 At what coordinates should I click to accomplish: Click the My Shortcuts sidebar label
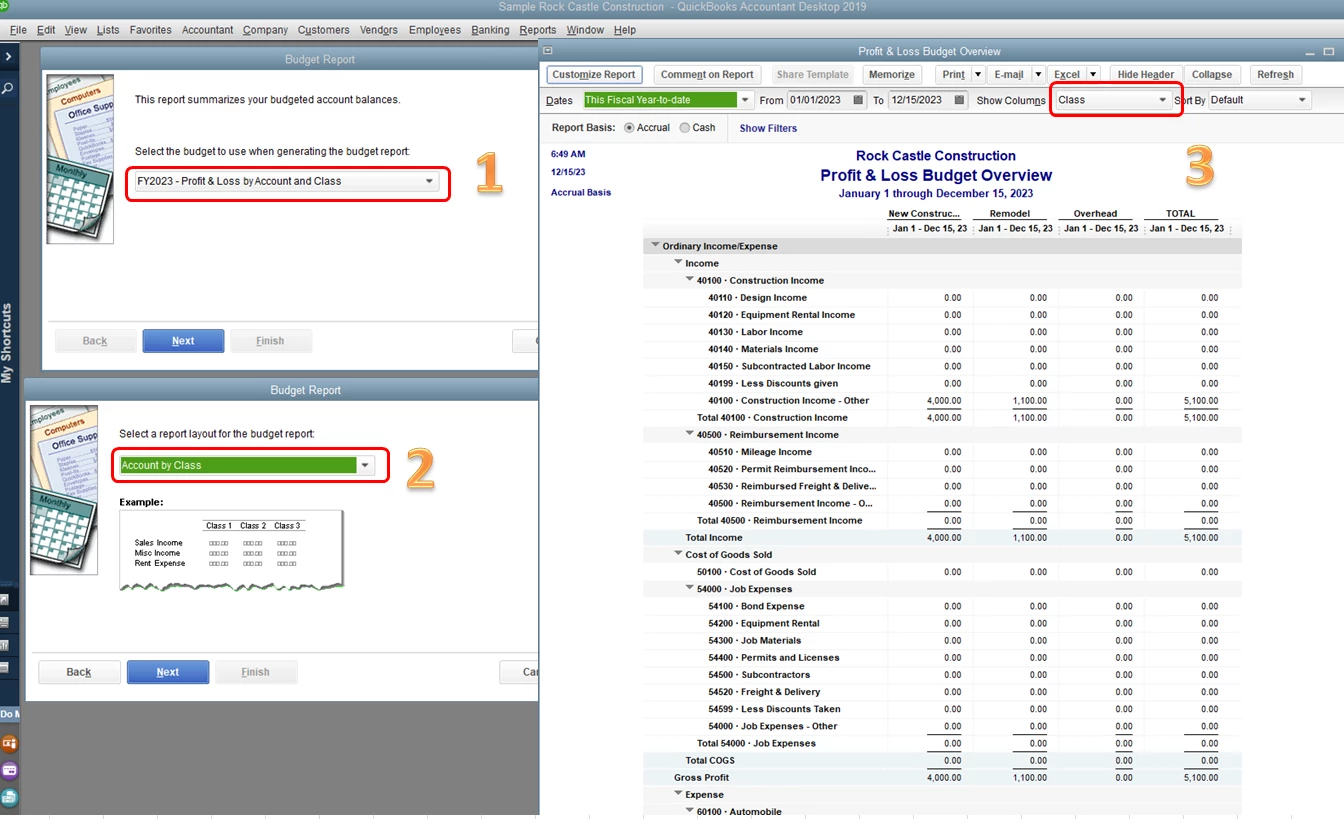click(8, 343)
